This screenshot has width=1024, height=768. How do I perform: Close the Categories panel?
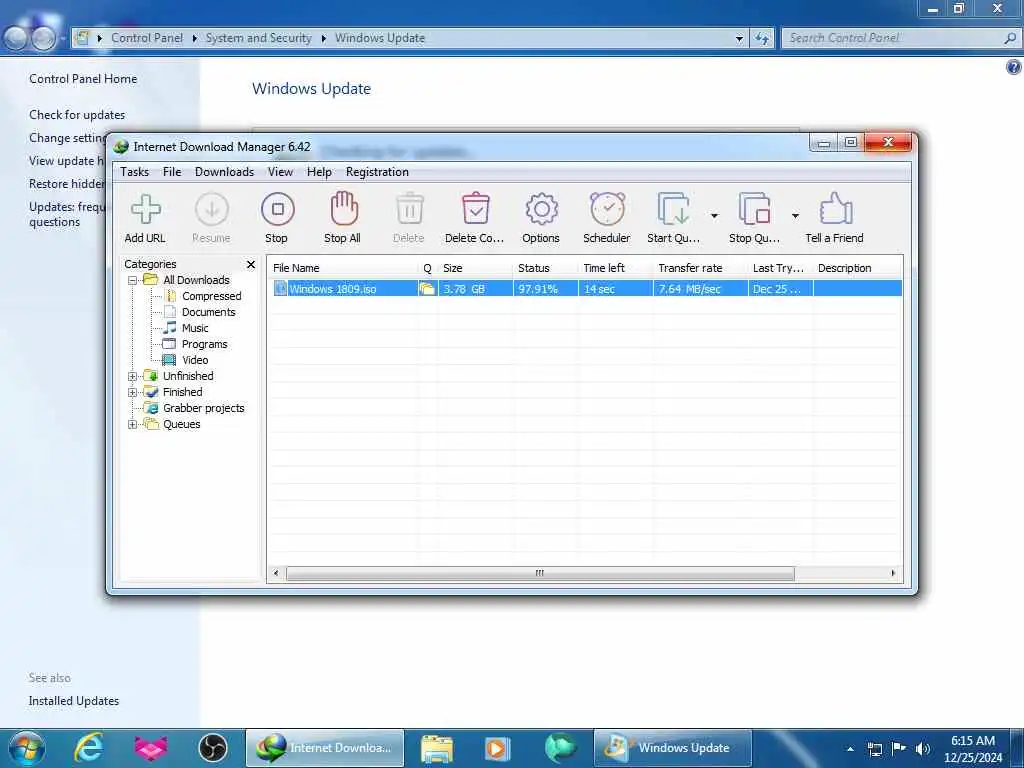tap(251, 264)
